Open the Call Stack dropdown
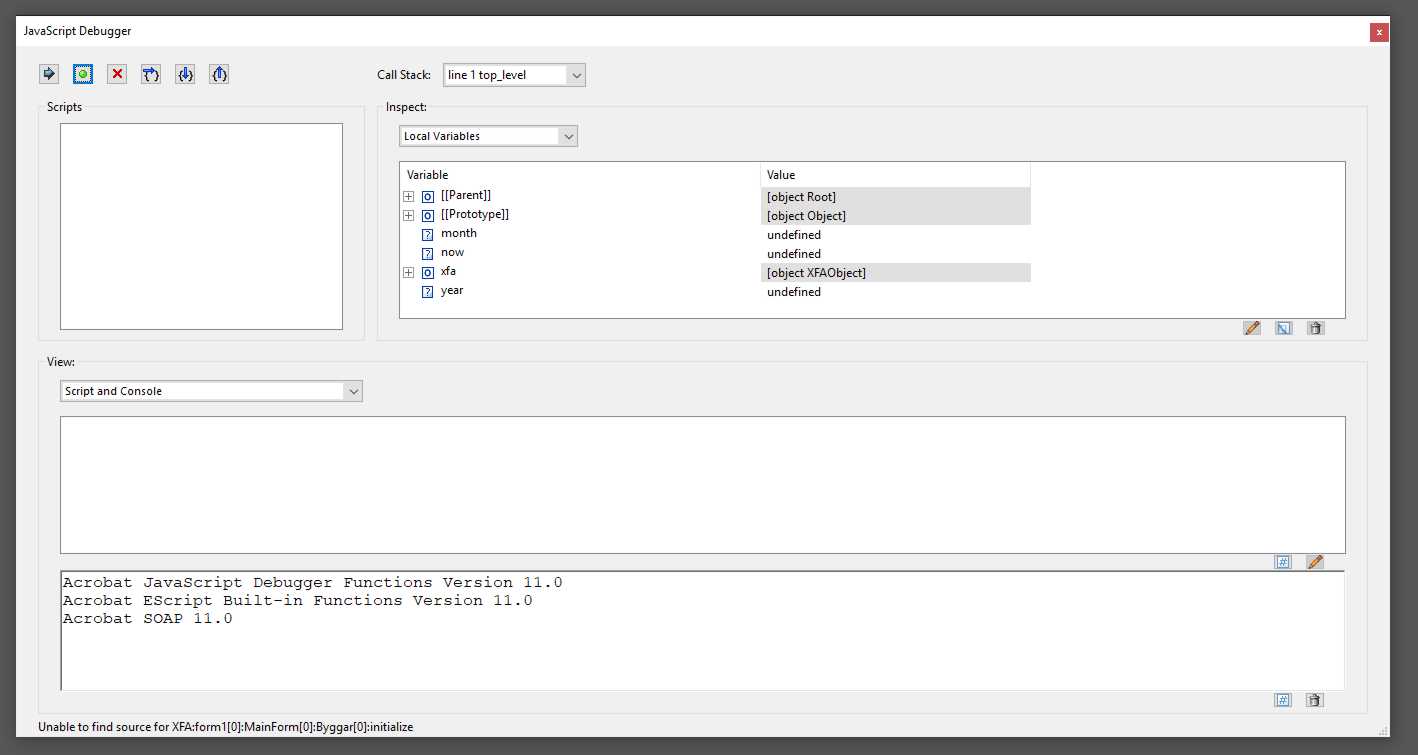The image size is (1418, 755). 575,75
